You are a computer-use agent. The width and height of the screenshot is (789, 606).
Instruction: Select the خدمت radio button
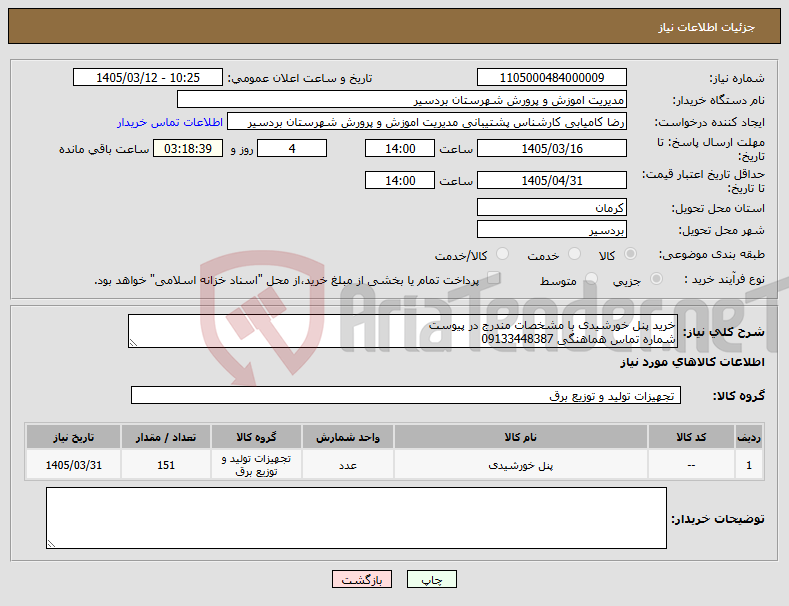pyautogui.click(x=574, y=254)
